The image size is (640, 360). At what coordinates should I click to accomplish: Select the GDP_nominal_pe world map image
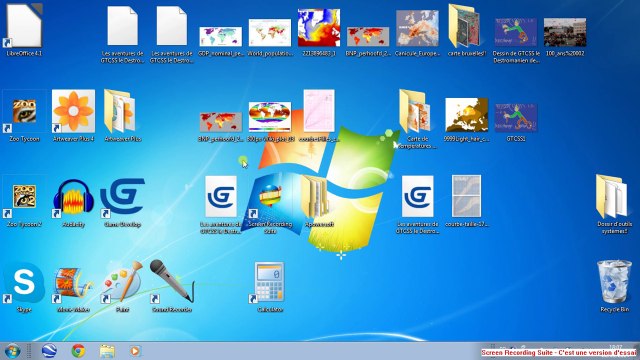[220, 37]
